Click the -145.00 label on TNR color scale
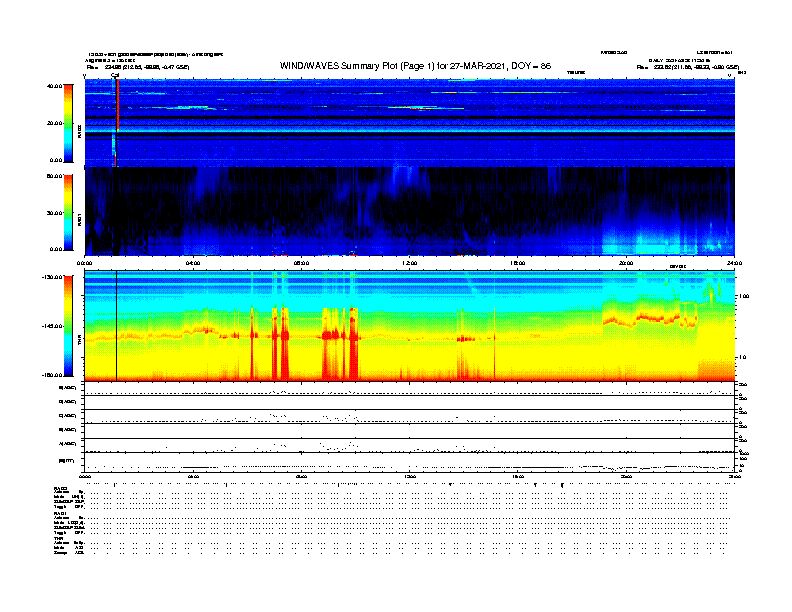Image resolution: width=792 pixels, height=612 pixels. tap(53, 326)
